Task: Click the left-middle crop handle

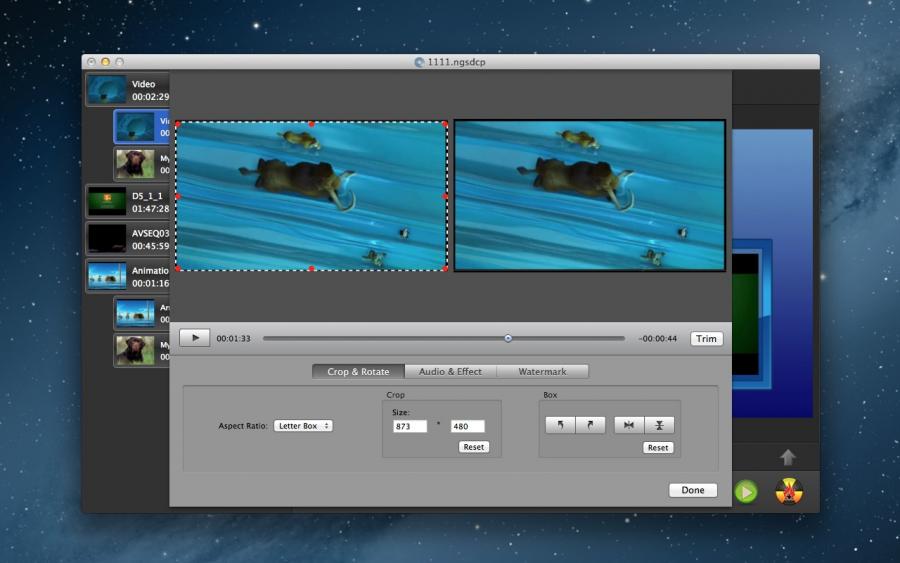Action: [178, 196]
